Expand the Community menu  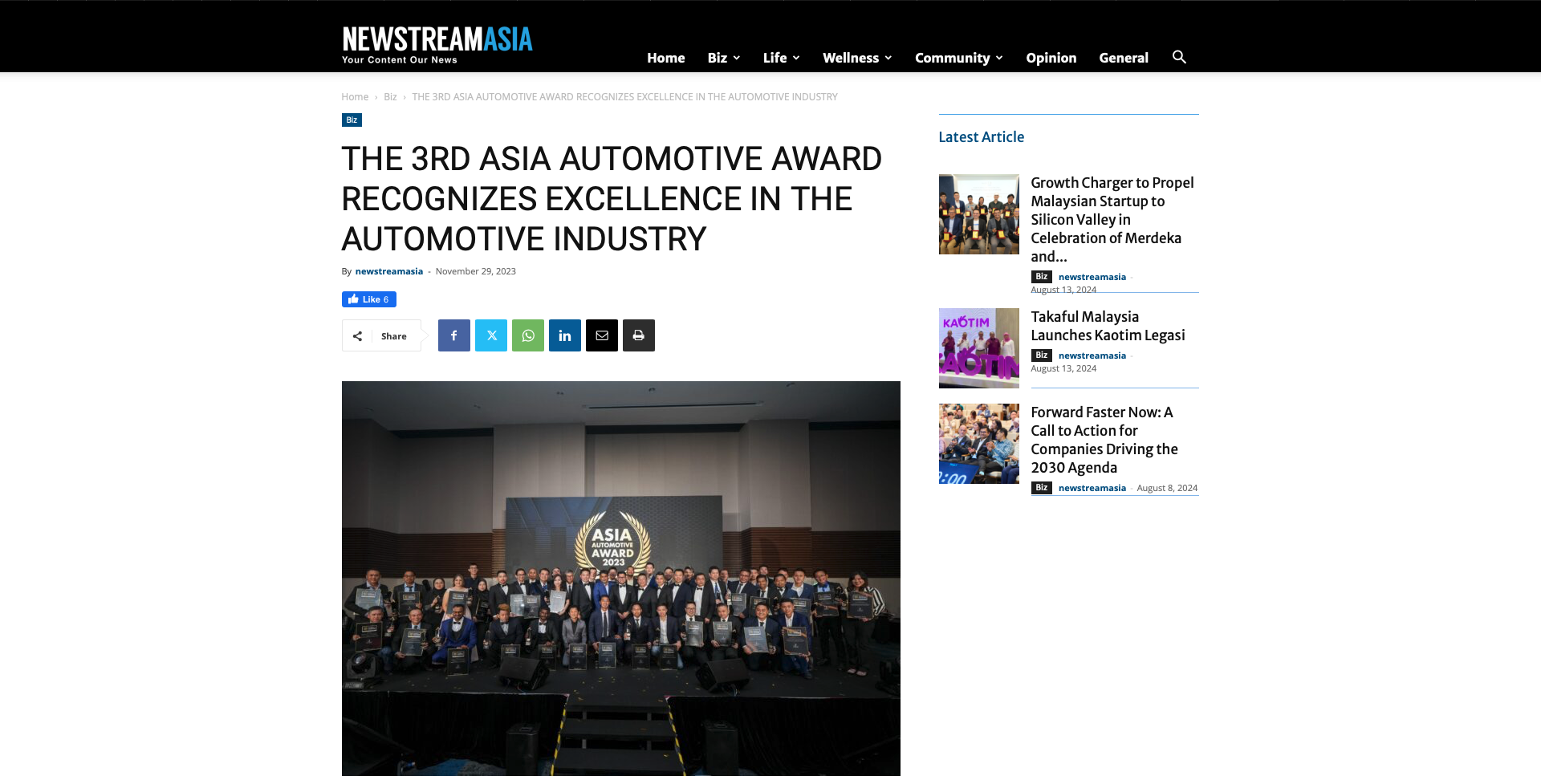[958, 58]
